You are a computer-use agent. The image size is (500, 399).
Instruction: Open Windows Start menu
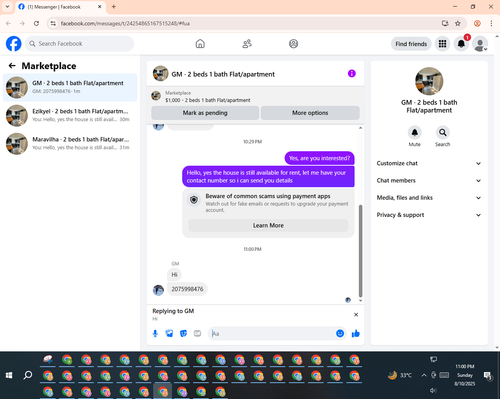pyautogui.click(x=9, y=375)
